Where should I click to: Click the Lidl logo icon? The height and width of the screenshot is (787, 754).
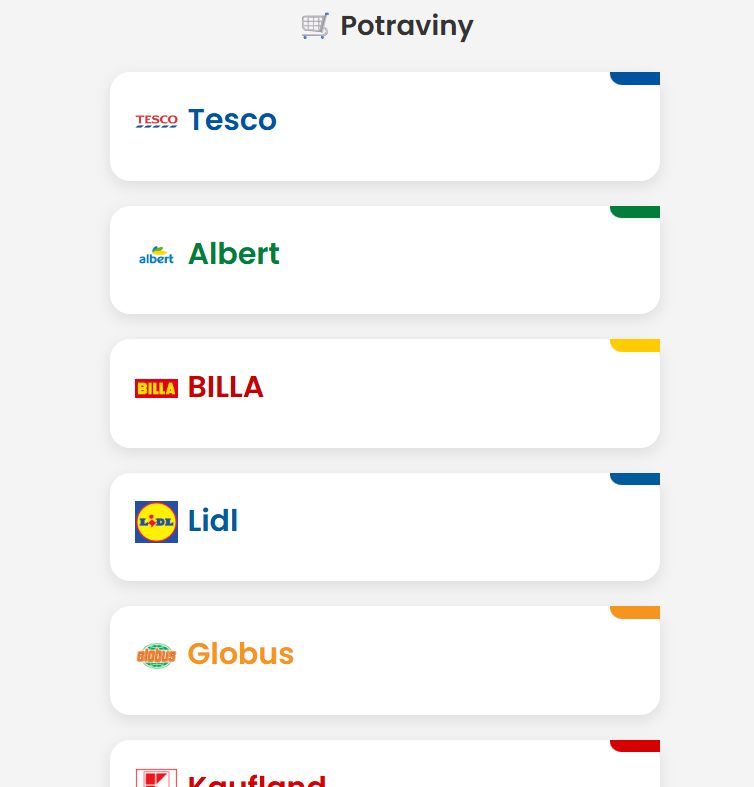coord(156,522)
